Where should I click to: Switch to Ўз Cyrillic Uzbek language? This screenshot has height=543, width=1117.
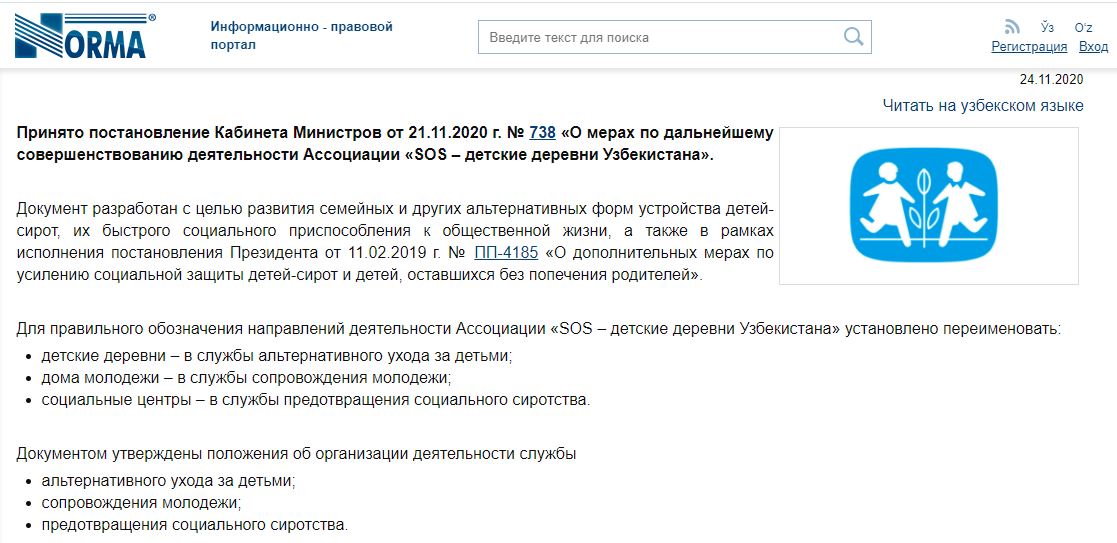click(1047, 28)
